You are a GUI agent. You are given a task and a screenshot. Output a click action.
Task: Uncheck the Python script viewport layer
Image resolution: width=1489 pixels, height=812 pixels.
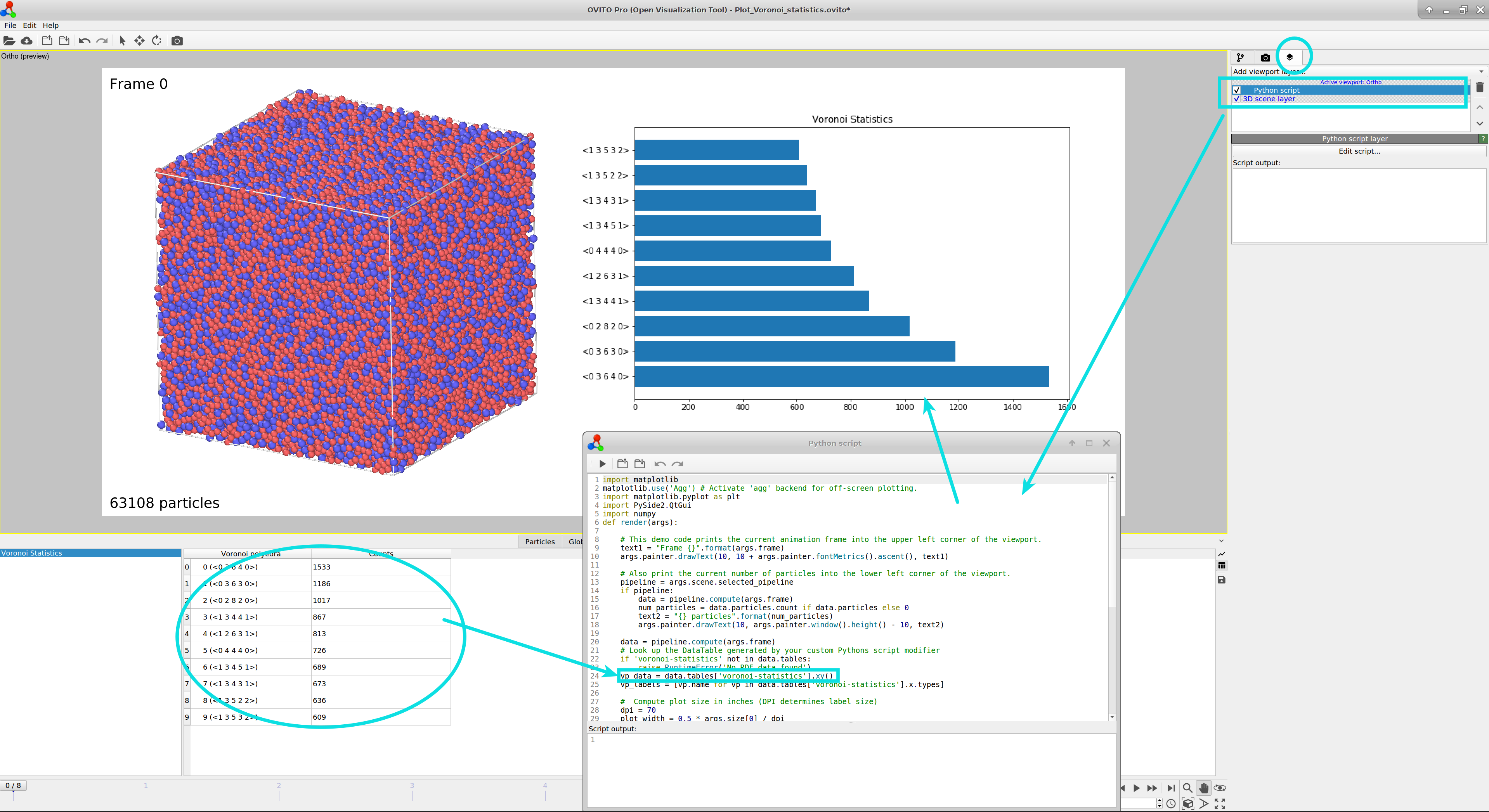click(1237, 90)
